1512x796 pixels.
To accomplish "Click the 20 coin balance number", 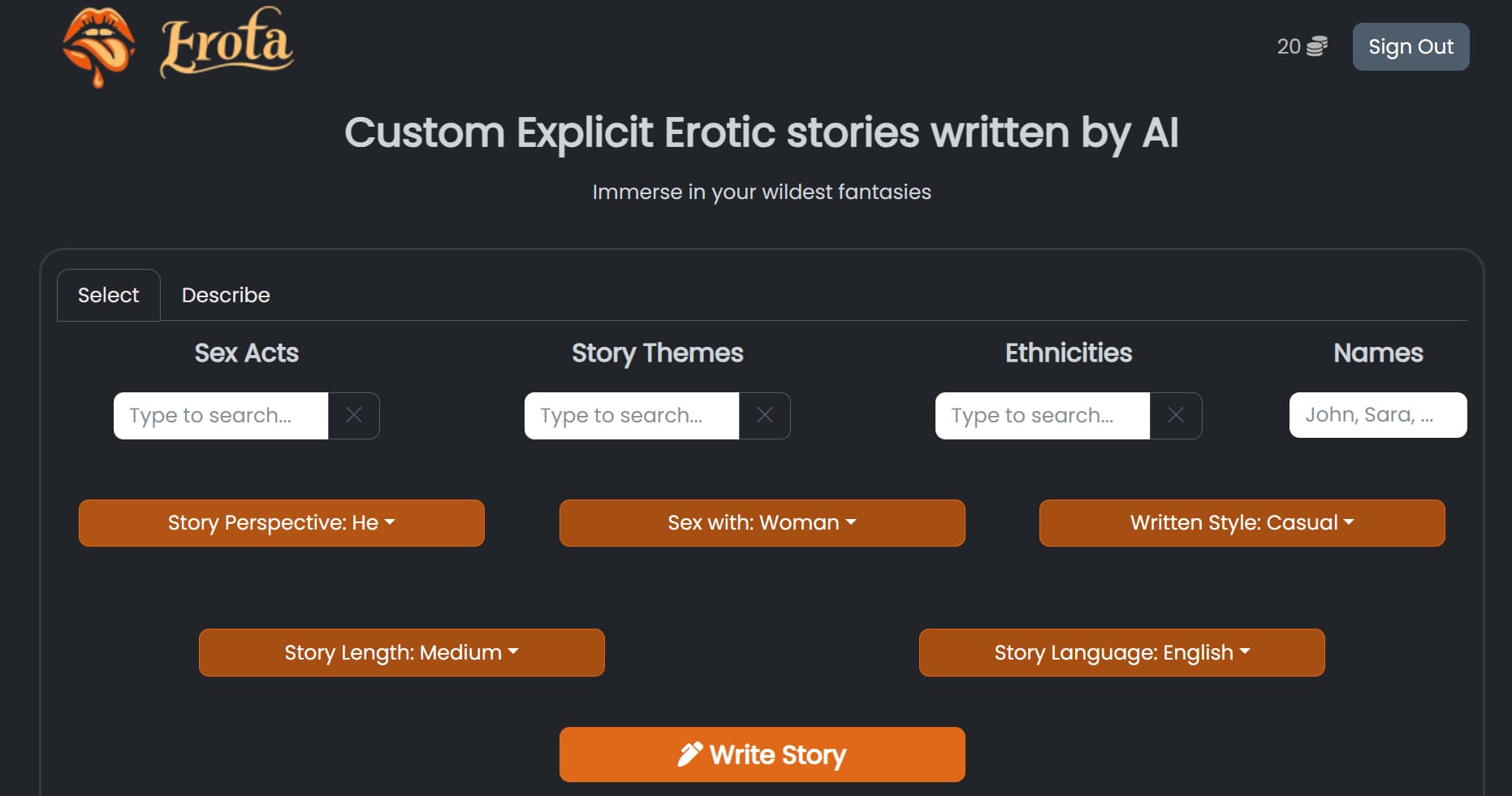I will tap(1289, 46).
